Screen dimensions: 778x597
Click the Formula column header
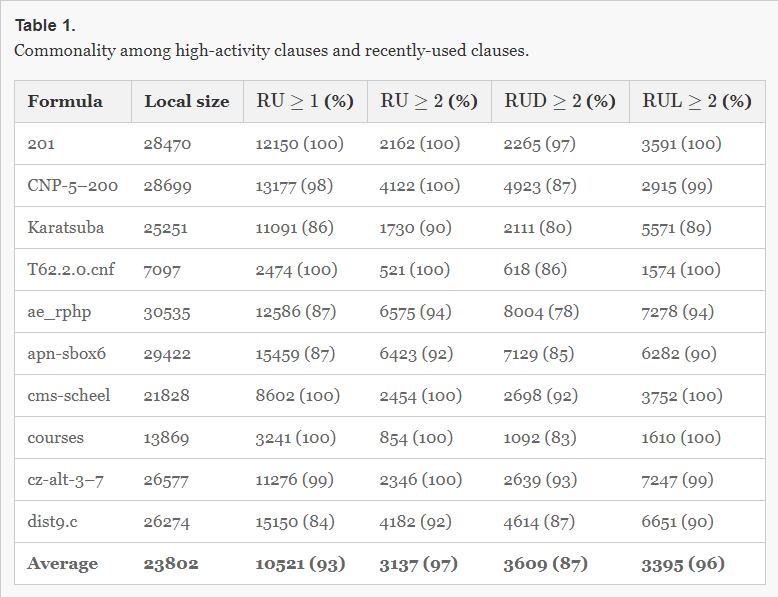tap(65, 101)
